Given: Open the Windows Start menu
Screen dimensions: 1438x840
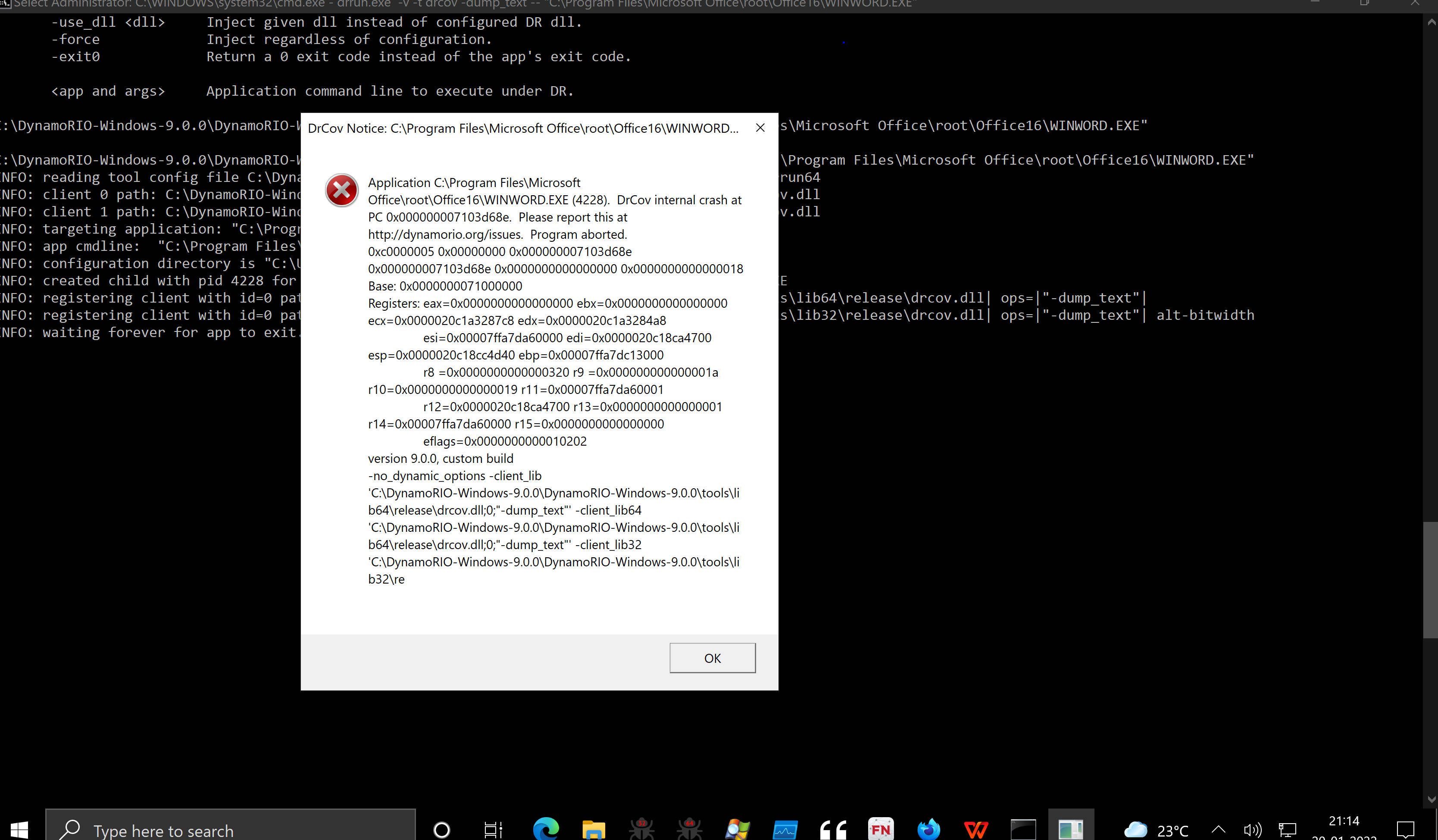Looking at the screenshot, I should pos(19,829).
